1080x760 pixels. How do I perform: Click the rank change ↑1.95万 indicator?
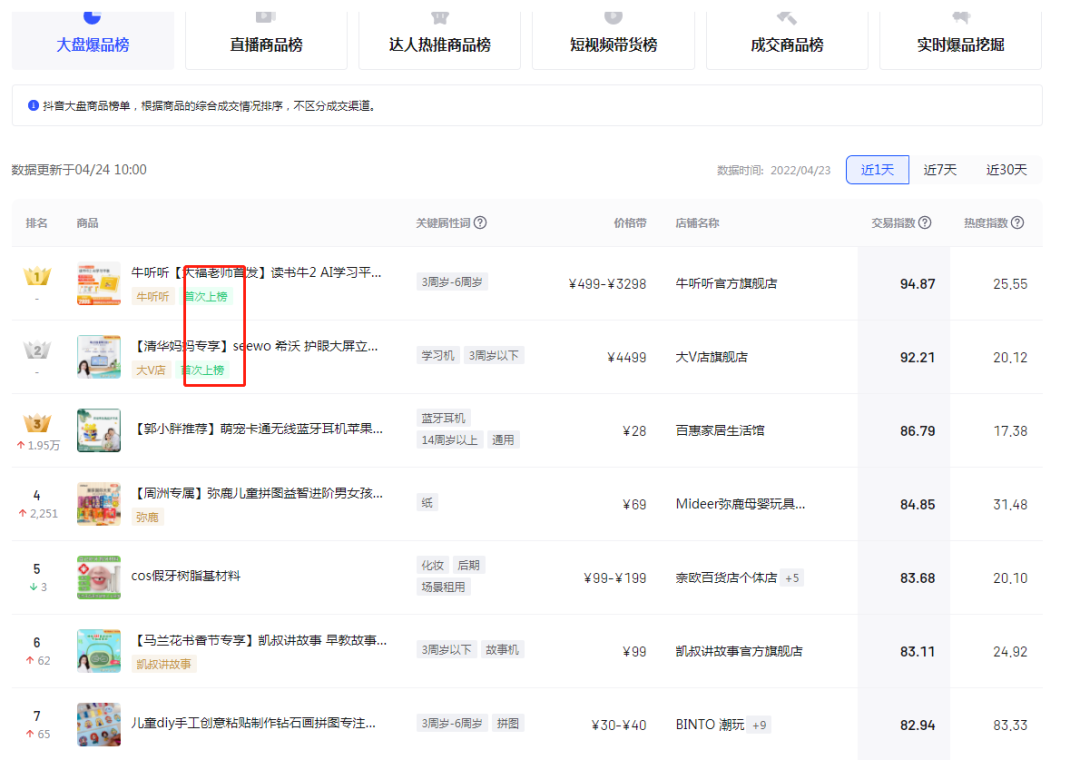pos(38,445)
